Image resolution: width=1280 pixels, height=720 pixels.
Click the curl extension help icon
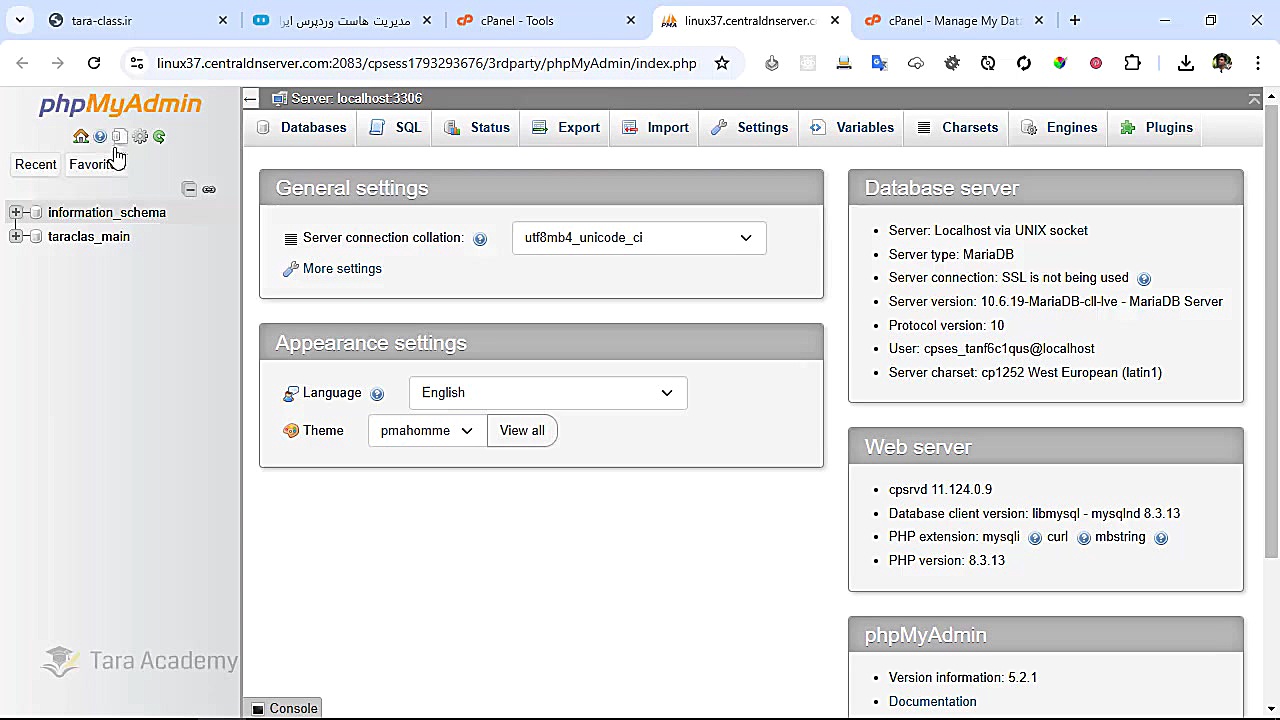1084,538
